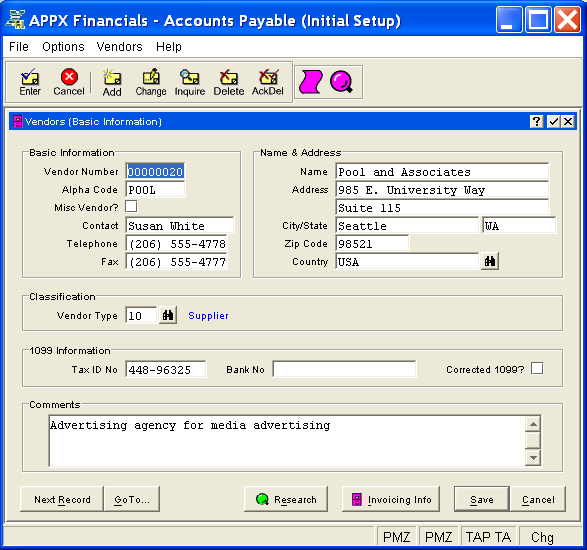This screenshot has height=550, width=587.
Task: Maximize the APPX Financials window
Action: coord(538,19)
